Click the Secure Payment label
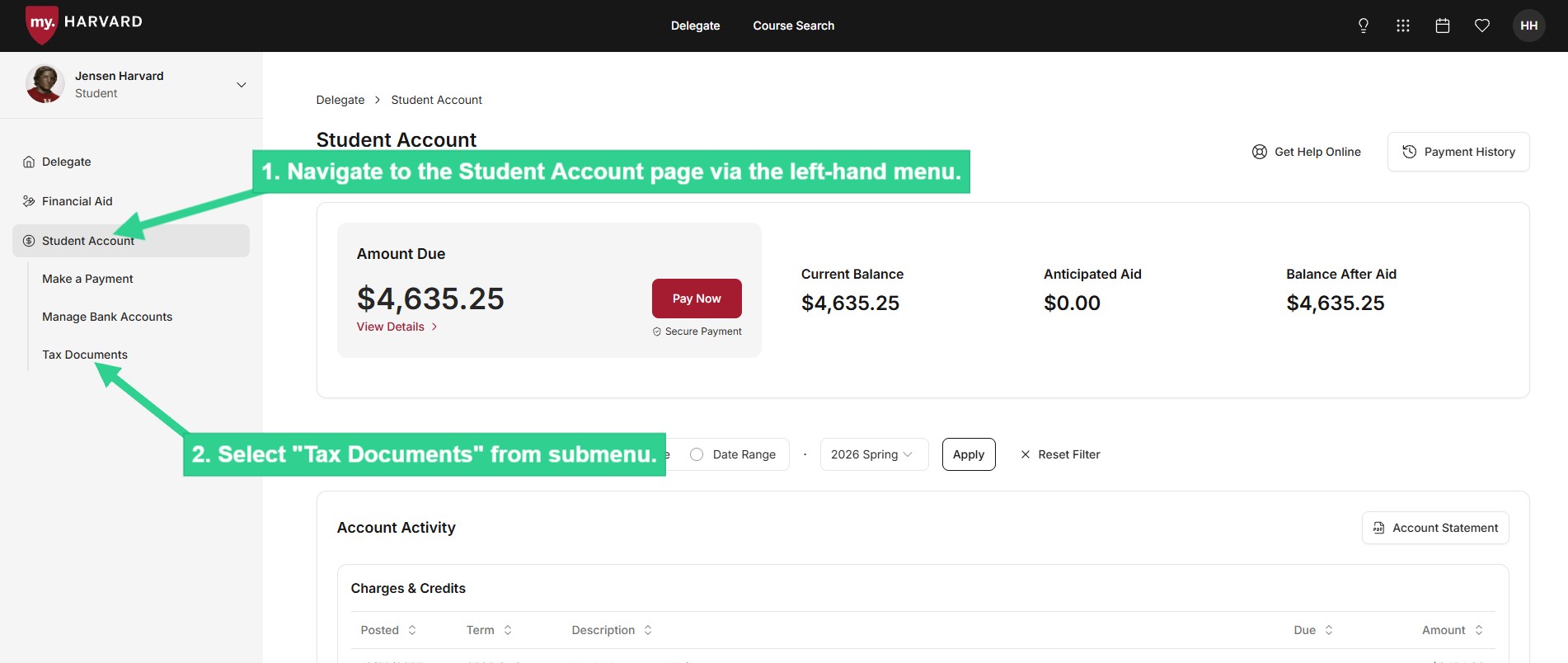The image size is (1568, 663). [697, 331]
